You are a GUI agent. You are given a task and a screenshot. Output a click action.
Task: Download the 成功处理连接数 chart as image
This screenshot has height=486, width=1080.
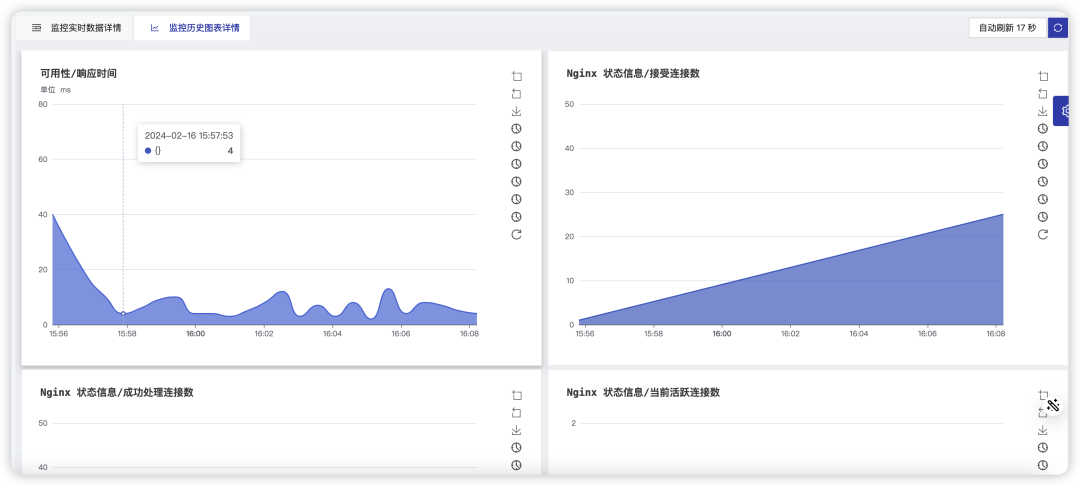coord(517,430)
